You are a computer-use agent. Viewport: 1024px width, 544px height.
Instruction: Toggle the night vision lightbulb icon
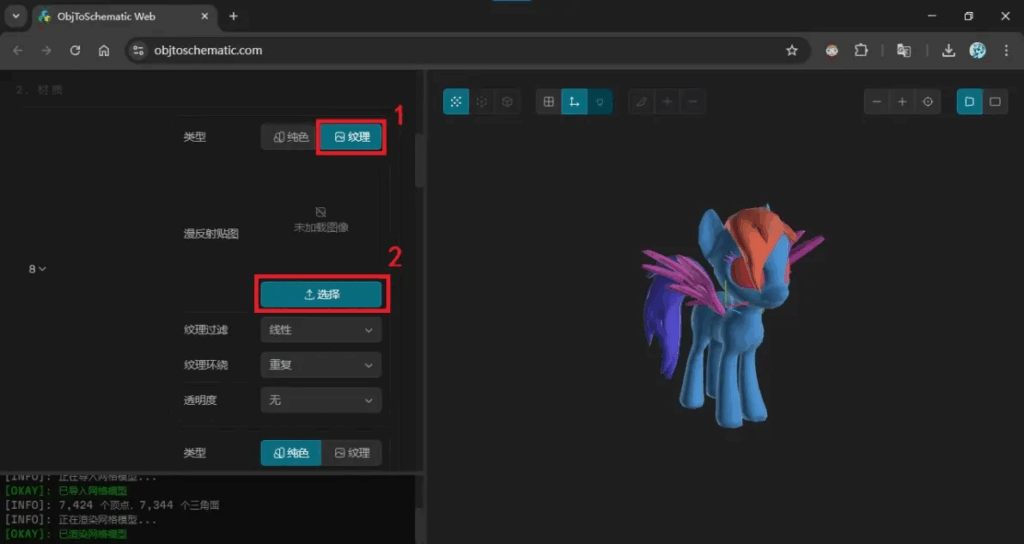tap(600, 102)
